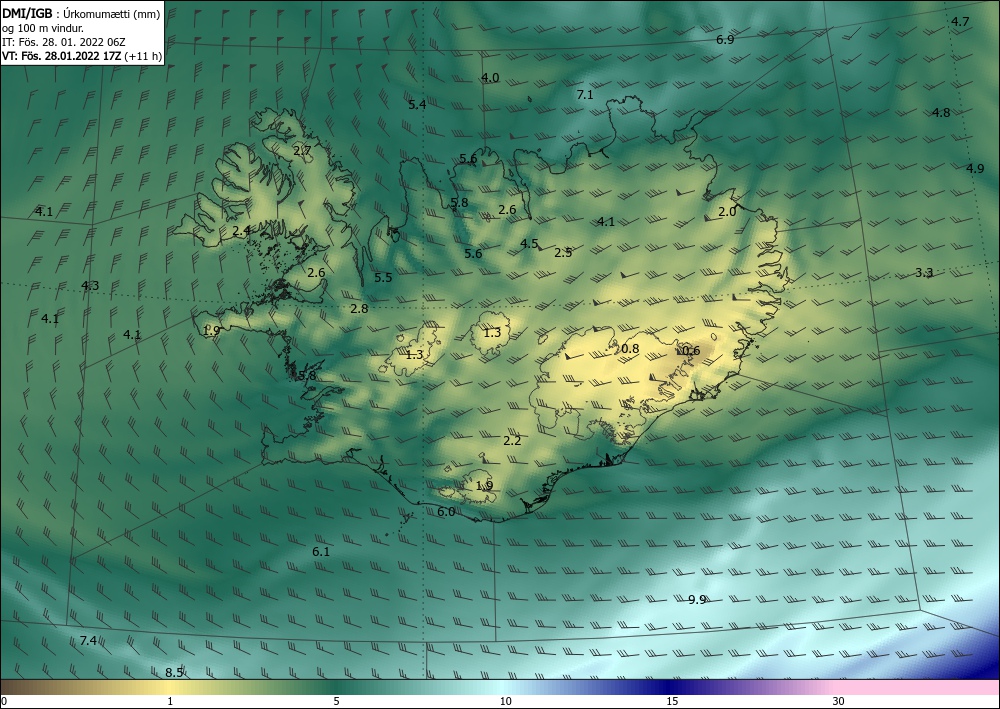Click the 9.9 value on the map
The image size is (1000, 709).
coord(697,600)
